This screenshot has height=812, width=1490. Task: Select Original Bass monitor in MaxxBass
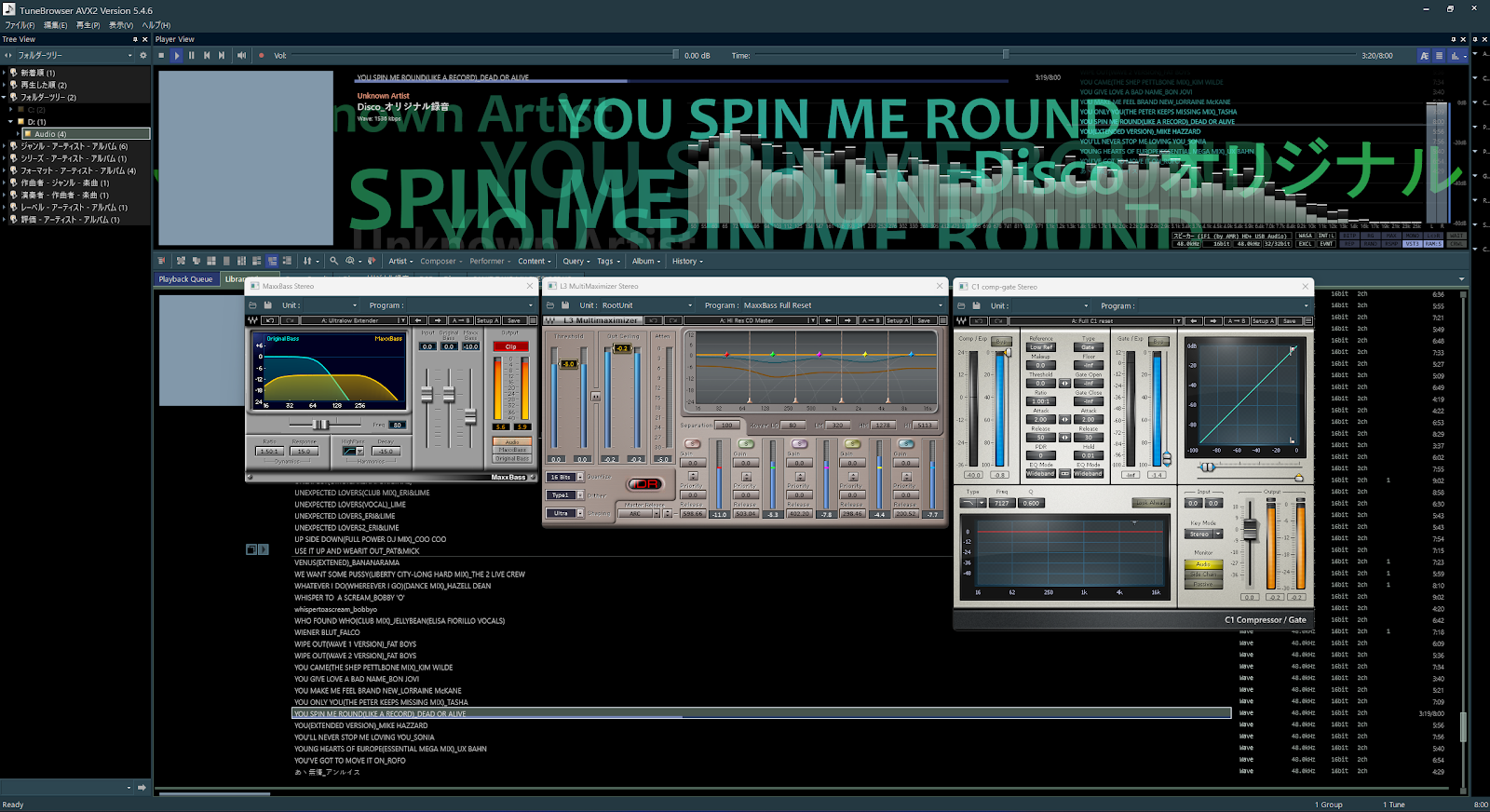tap(512, 458)
